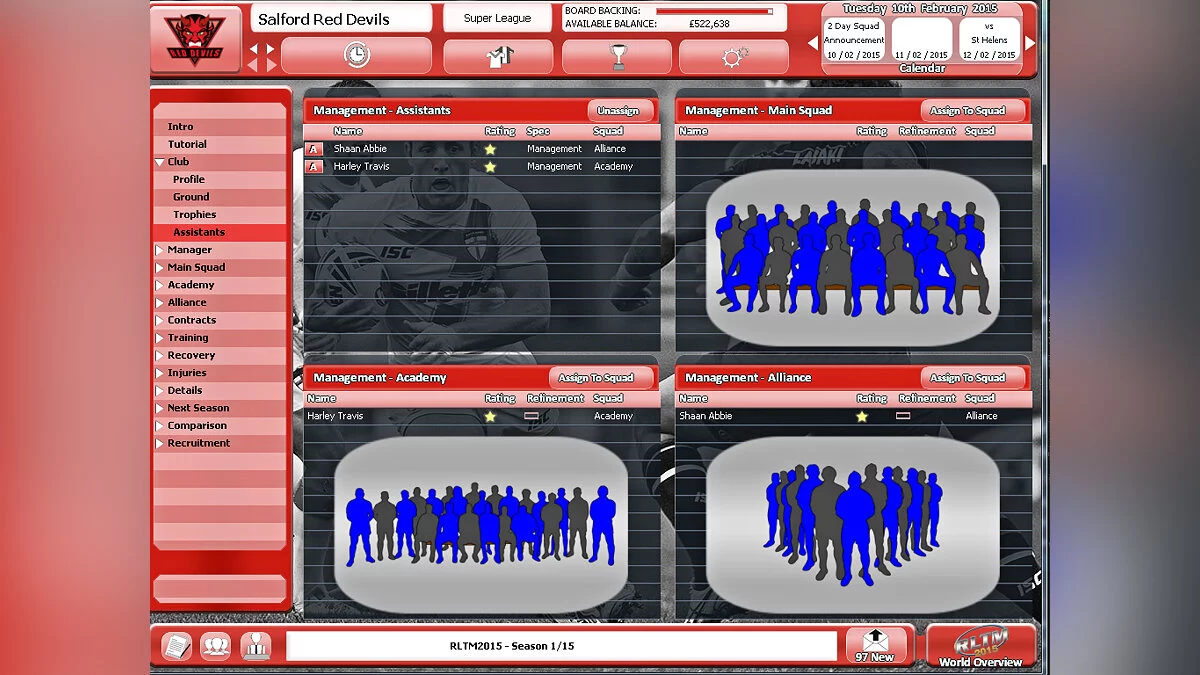Expand the Academy sidebar section
The width and height of the screenshot is (1200, 675).
click(159, 285)
